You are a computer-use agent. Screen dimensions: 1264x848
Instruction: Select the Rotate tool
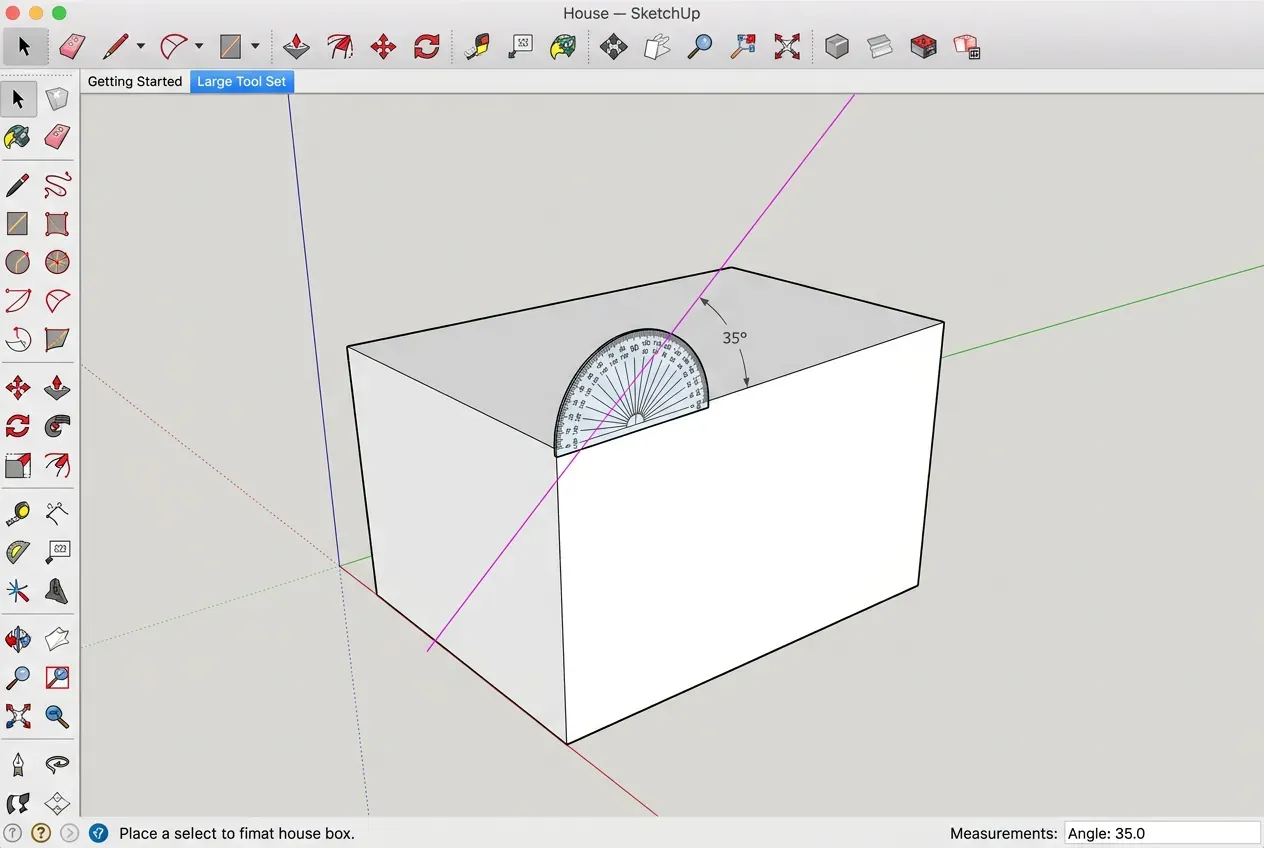tap(18, 426)
